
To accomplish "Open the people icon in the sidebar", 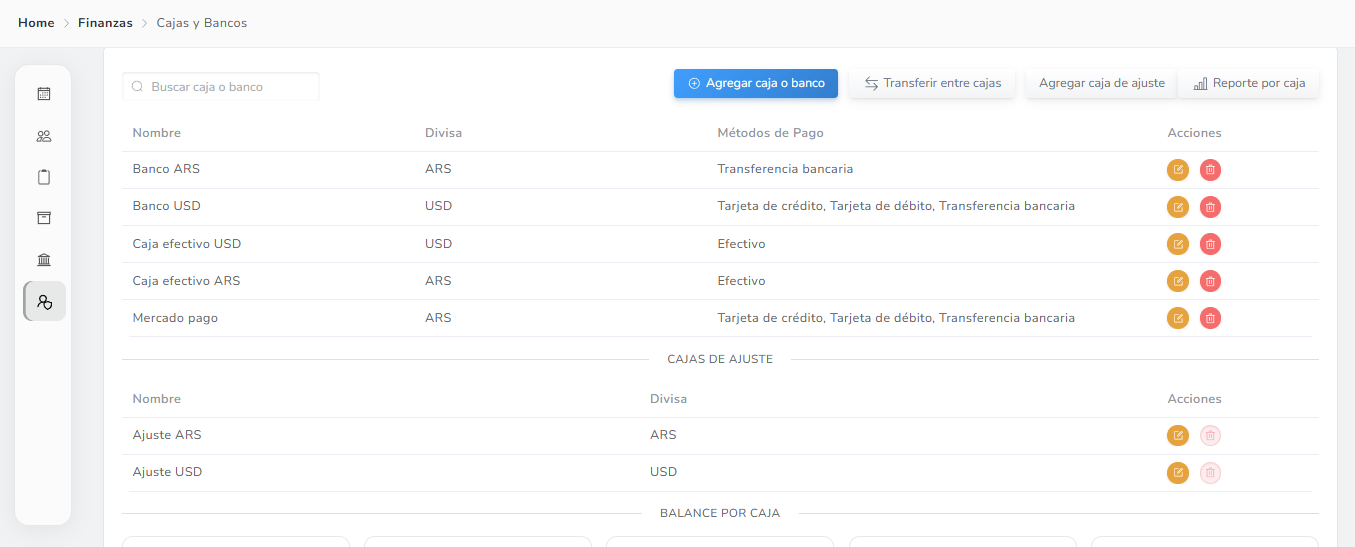I will pos(44,136).
